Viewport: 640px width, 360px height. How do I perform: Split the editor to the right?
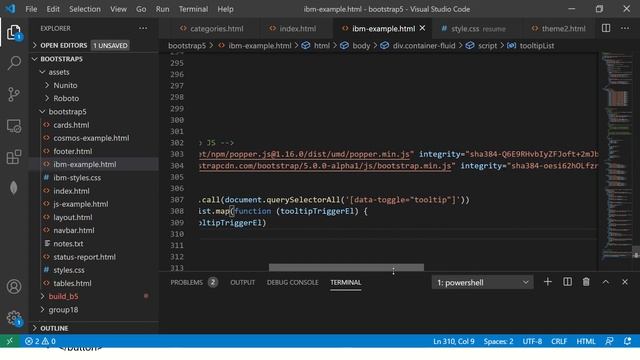[x=606, y=28]
